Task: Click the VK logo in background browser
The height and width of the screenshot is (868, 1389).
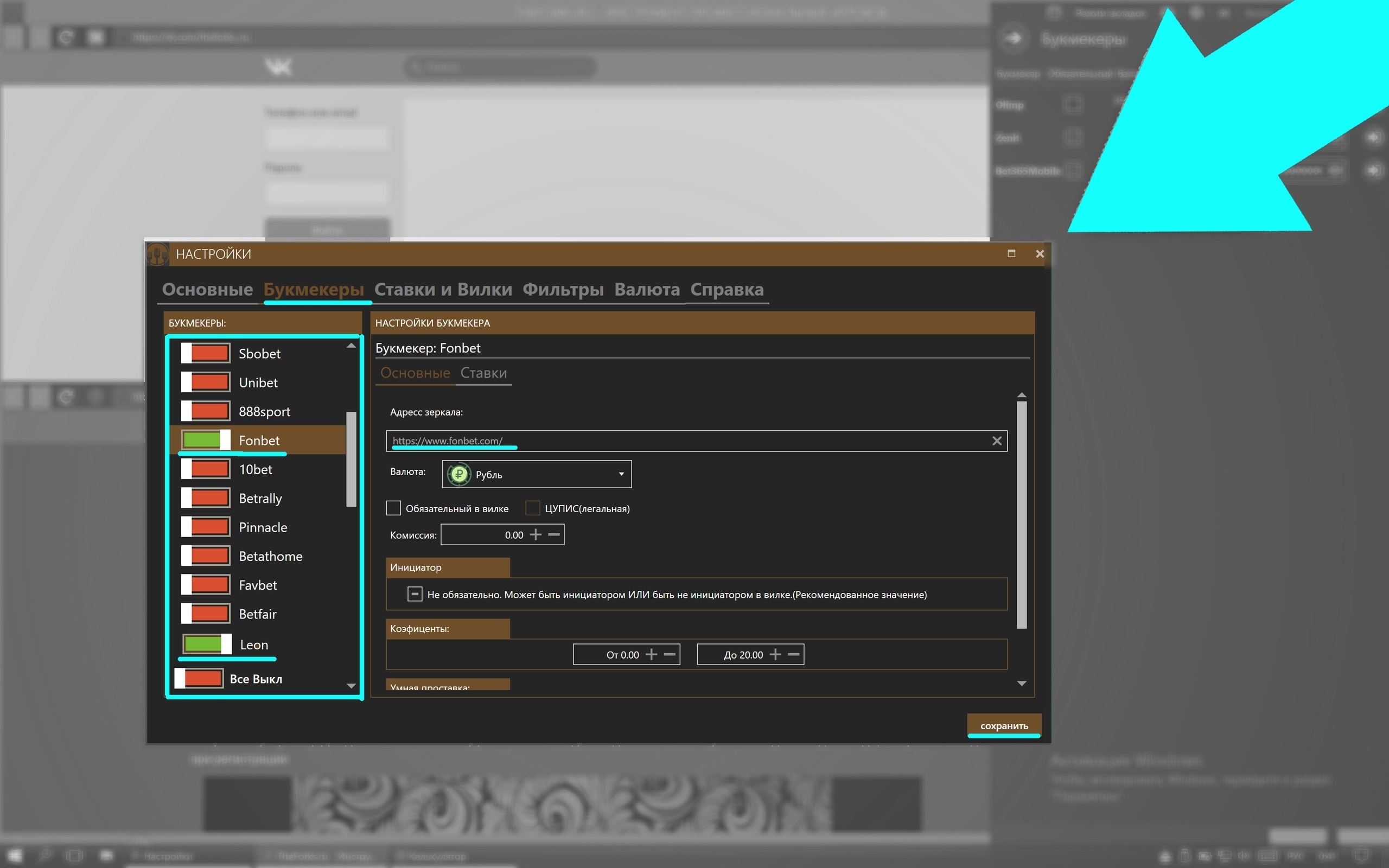Action: click(279, 67)
